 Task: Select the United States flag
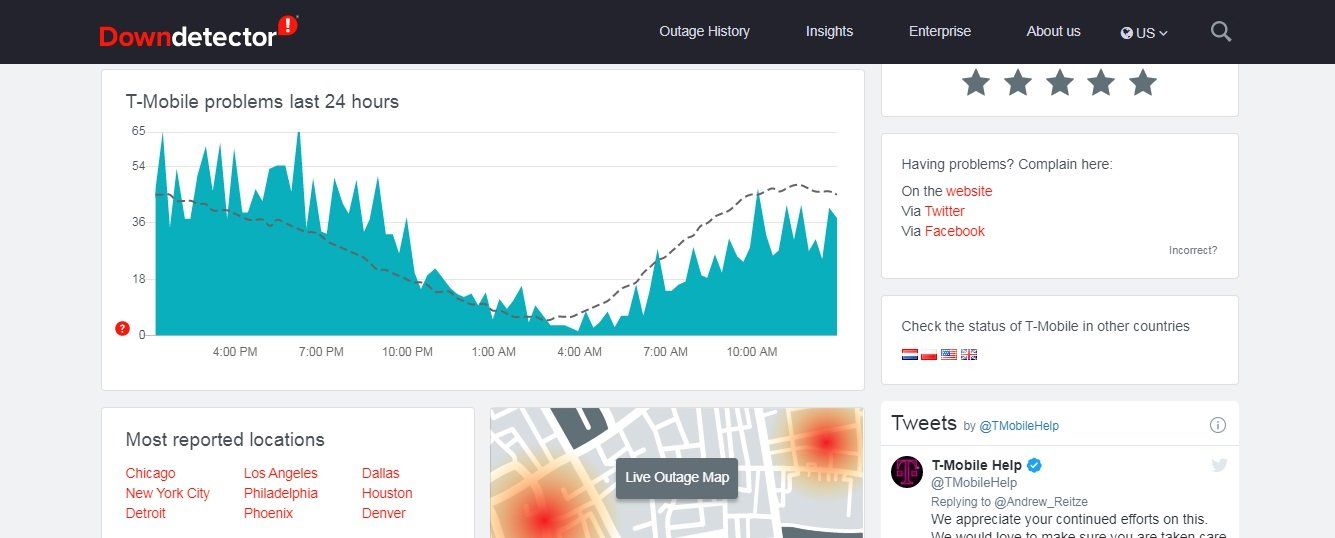(x=949, y=354)
